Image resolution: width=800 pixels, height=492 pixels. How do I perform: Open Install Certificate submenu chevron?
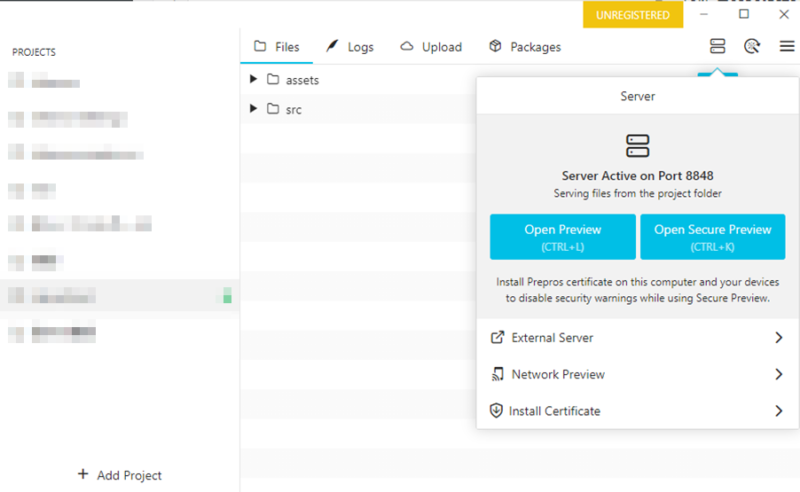778,411
